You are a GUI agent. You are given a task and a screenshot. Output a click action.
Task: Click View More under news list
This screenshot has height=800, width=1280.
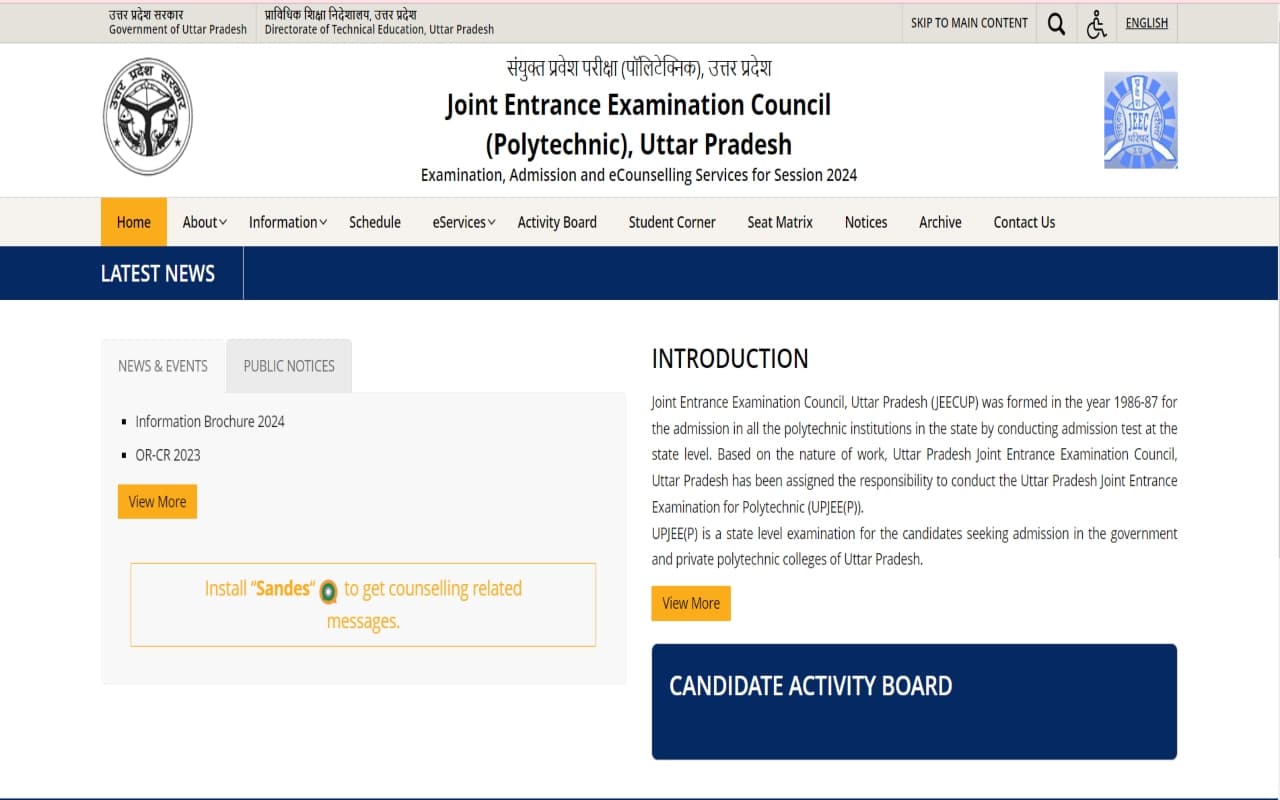click(157, 501)
